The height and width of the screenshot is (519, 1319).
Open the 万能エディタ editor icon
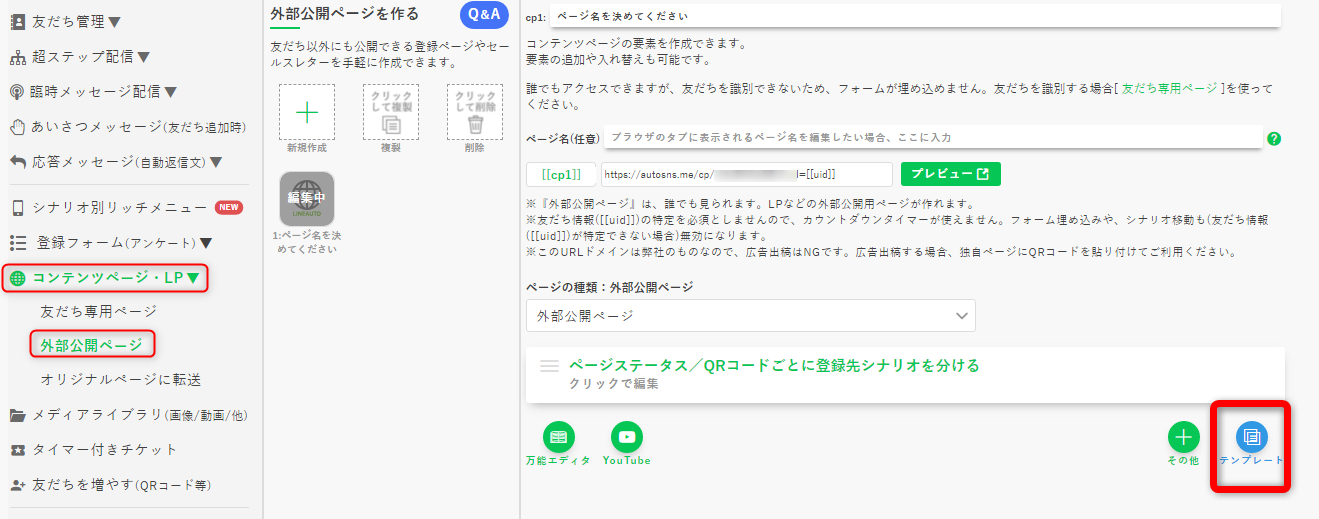click(558, 437)
